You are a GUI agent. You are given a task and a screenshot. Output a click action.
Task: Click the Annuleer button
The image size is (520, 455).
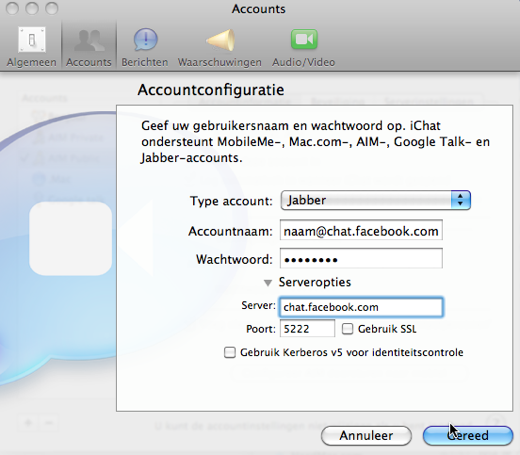[366, 436]
